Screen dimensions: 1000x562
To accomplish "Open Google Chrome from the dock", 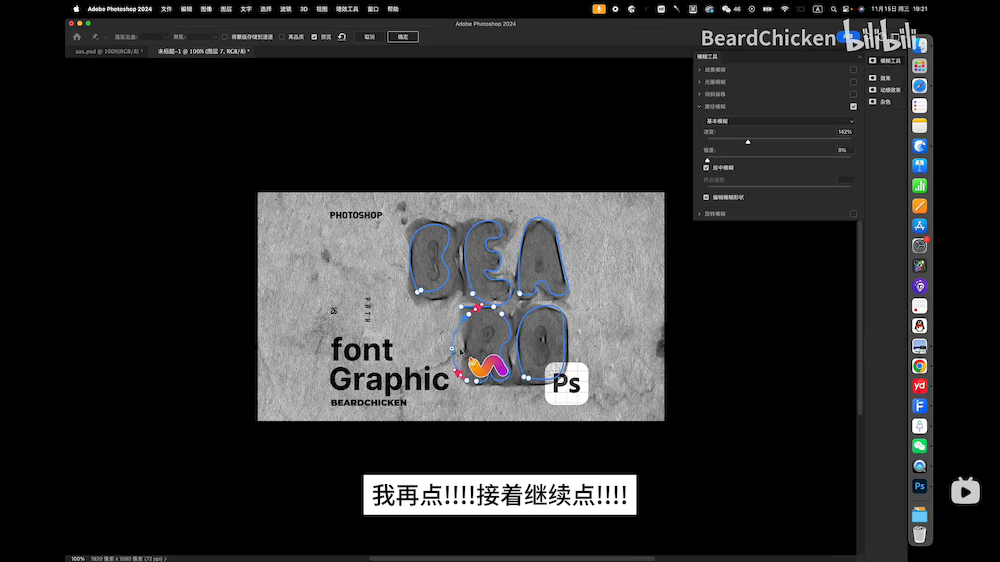I will click(919, 366).
